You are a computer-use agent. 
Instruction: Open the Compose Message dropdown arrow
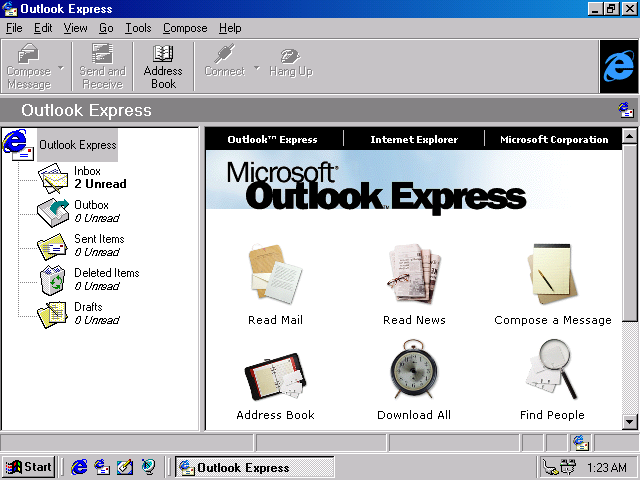click(61, 68)
